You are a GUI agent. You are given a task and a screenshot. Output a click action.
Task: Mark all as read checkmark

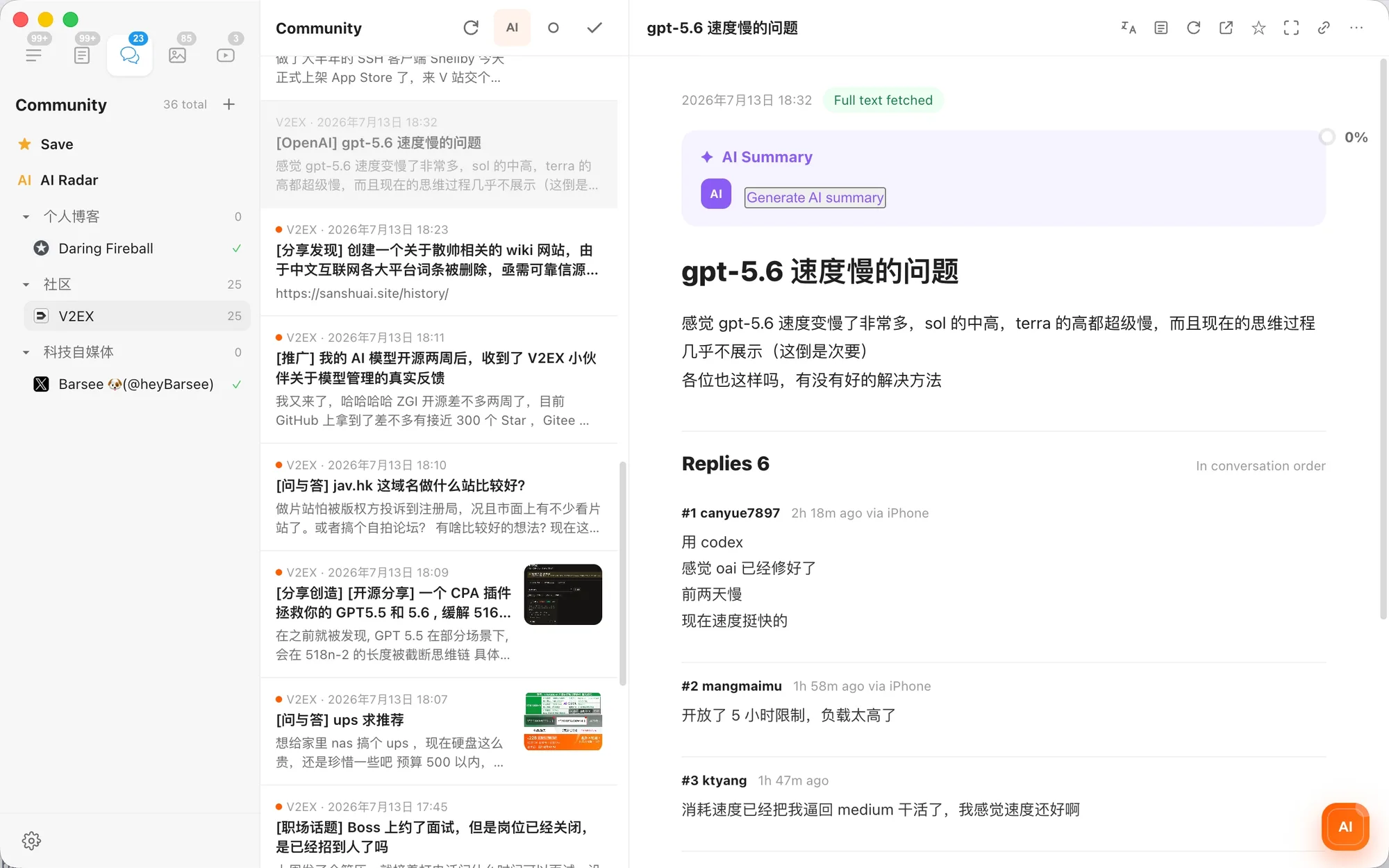click(x=594, y=28)
